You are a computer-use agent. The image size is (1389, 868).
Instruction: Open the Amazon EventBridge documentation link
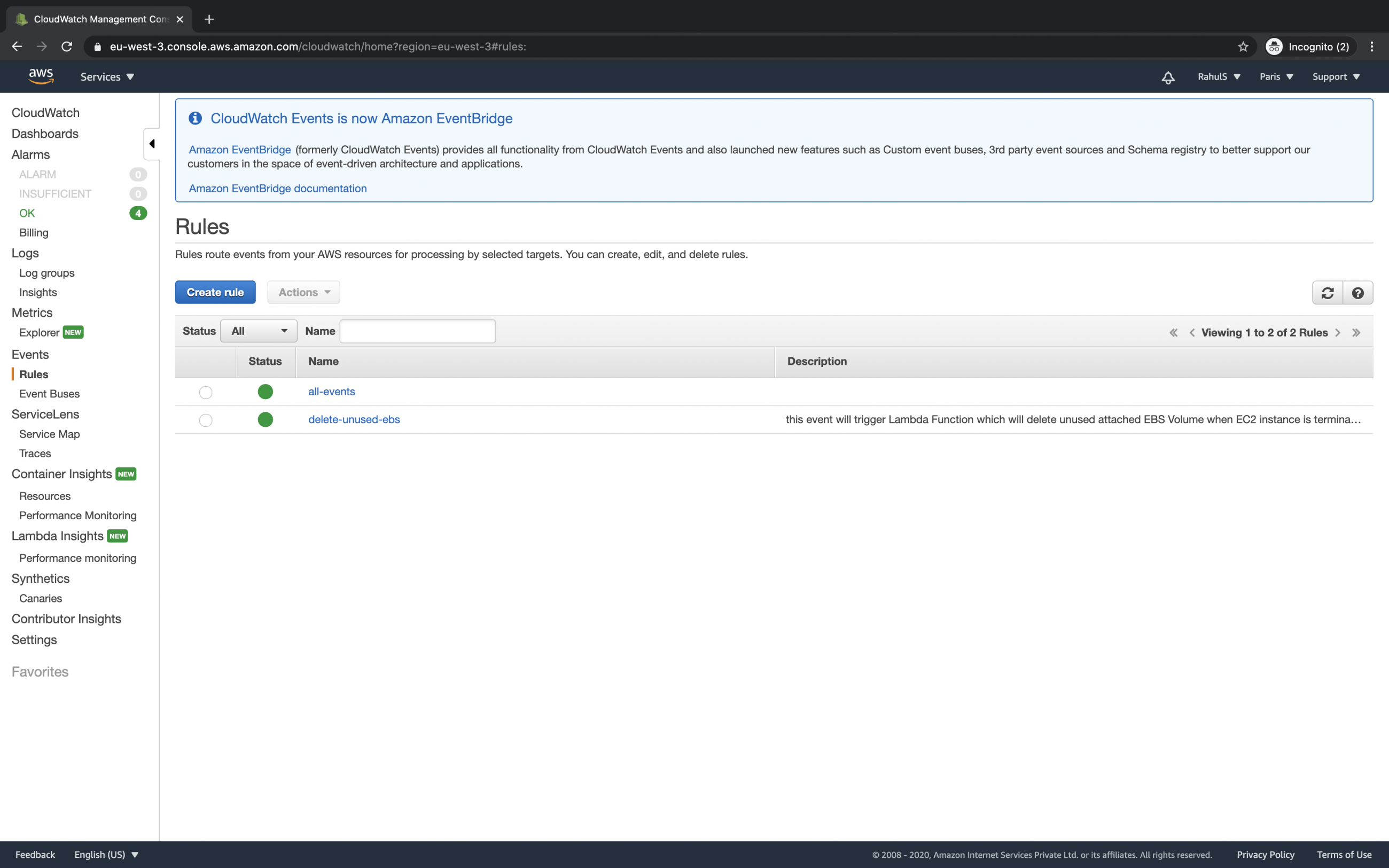pyautogui.click(x=277, y=189)
